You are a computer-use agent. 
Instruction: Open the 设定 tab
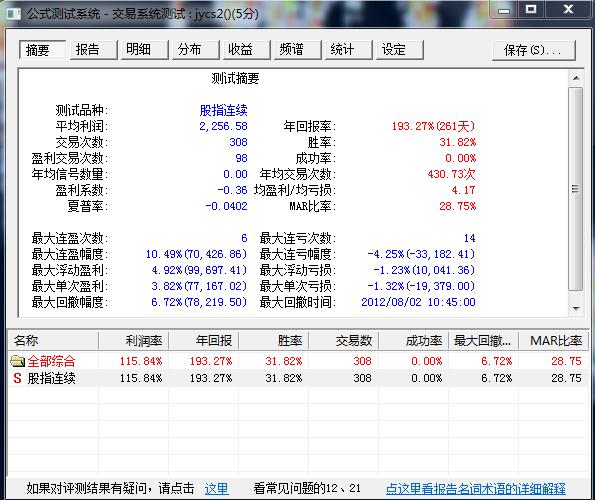tap(400, 50)
